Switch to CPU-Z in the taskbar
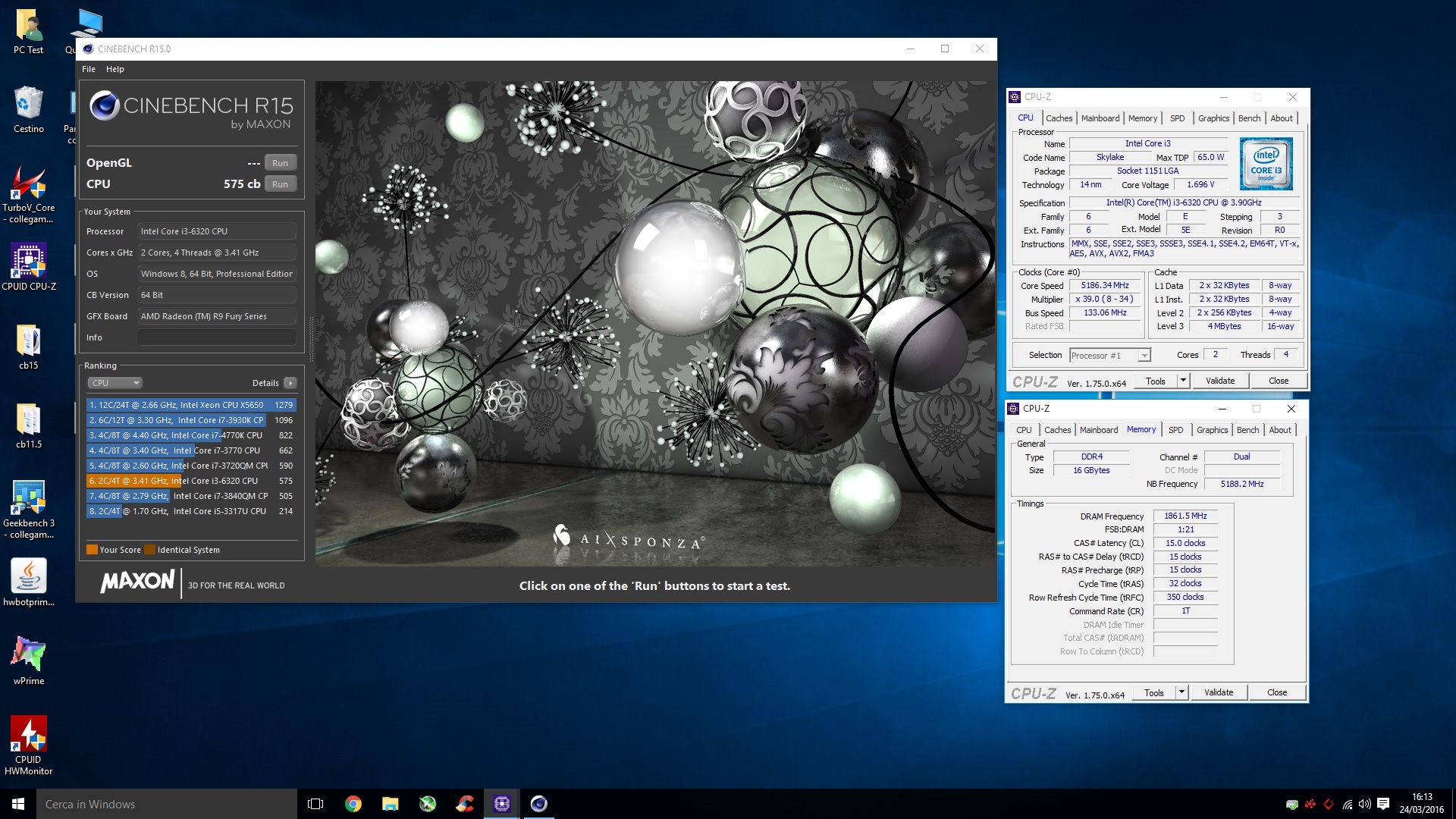 tap(502, 804)
